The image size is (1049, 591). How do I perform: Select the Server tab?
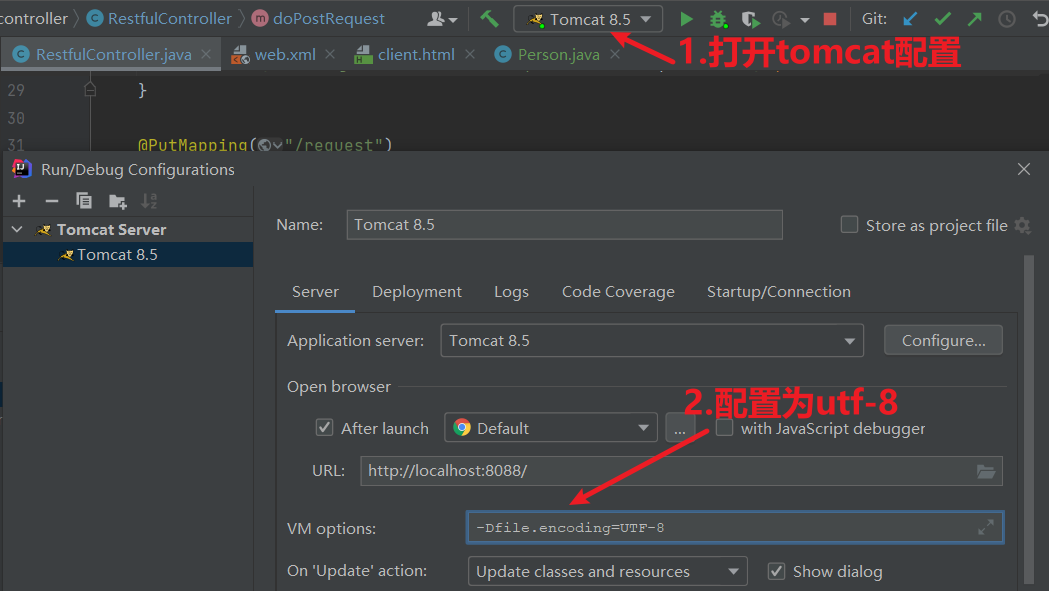coord(315,292)
